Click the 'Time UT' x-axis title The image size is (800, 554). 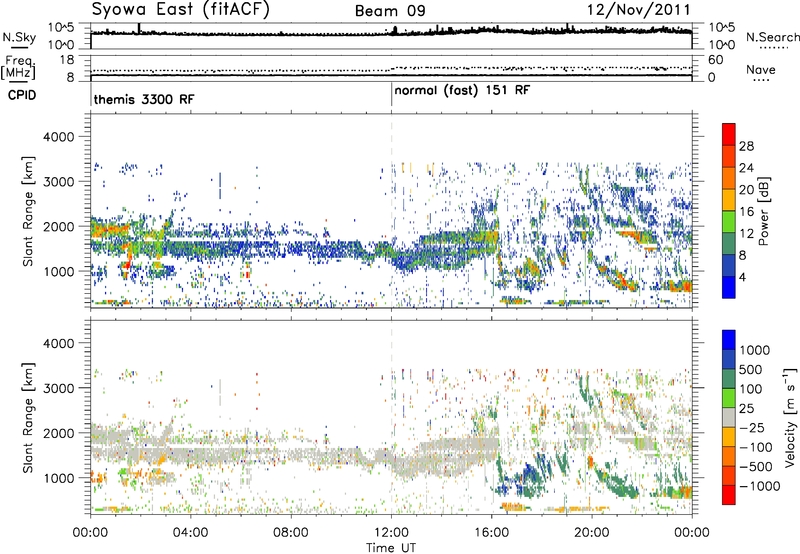tap(391, 548)
